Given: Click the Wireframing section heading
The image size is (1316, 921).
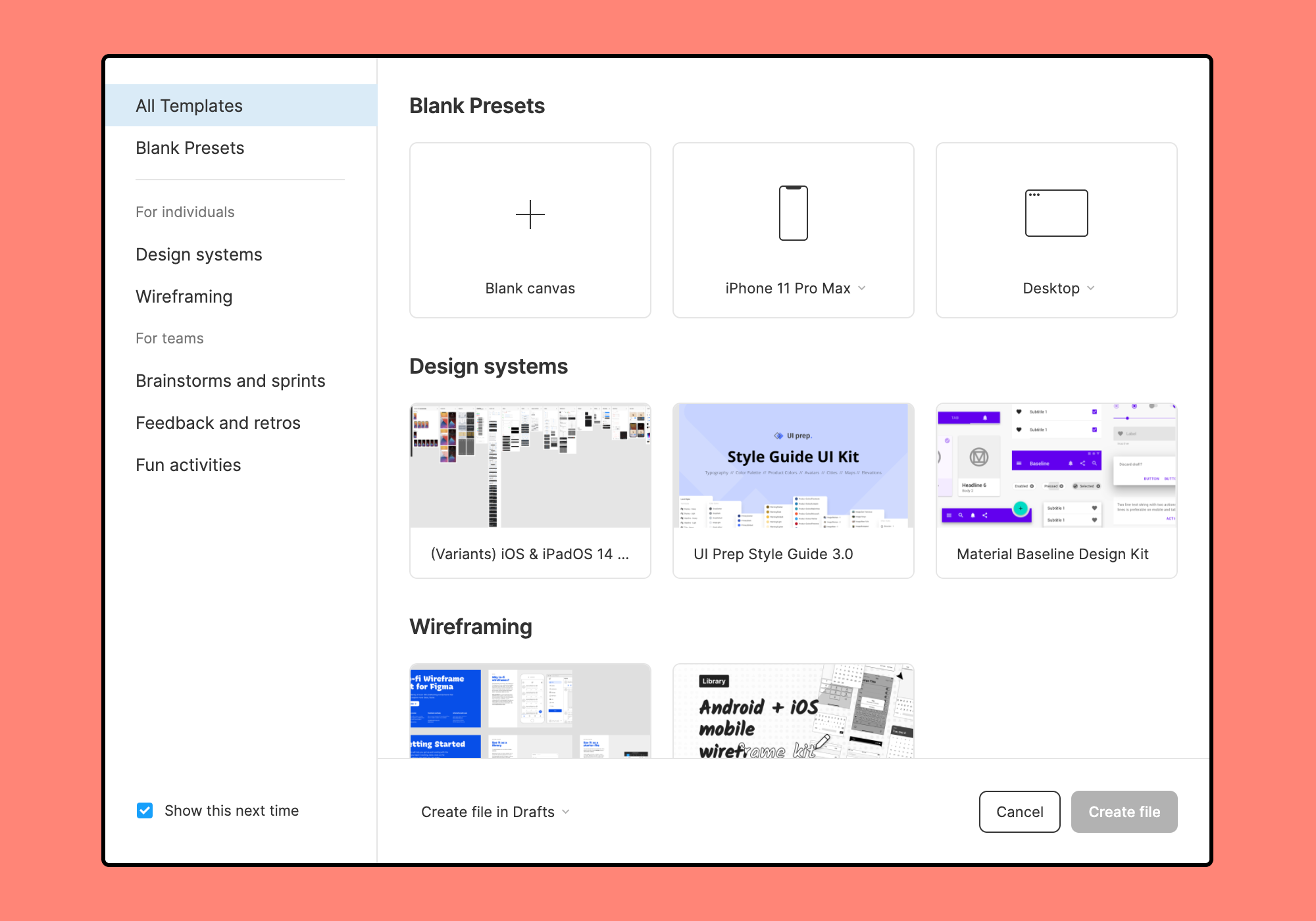Looking at the screenshot, I should click(470, 627).
